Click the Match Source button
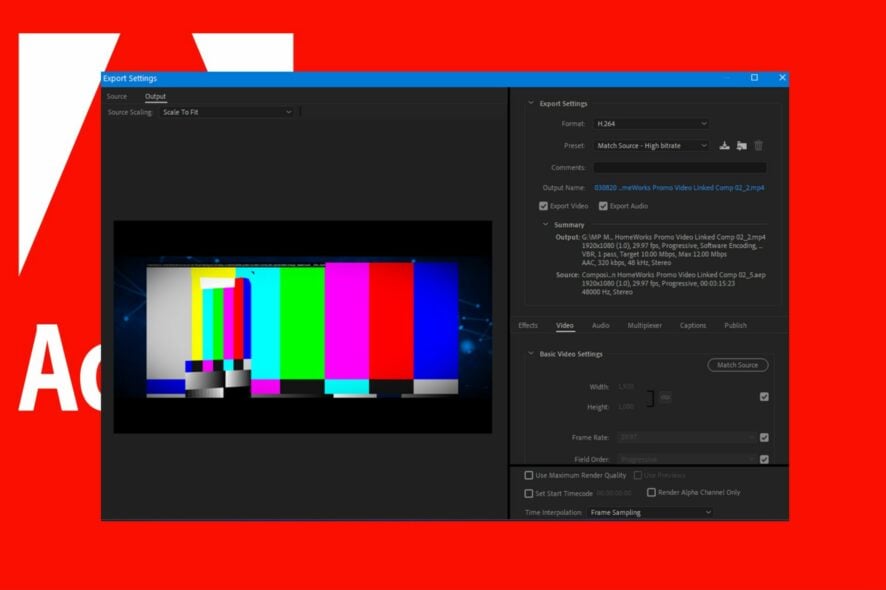The height and width of the screenshot is (590, 886). click(x=738, y=365)
